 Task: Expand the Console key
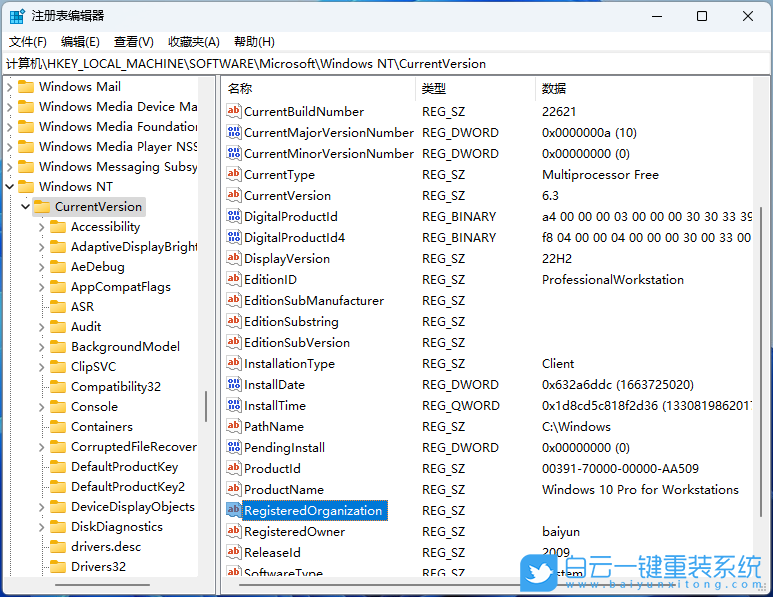tap(41, 407)
